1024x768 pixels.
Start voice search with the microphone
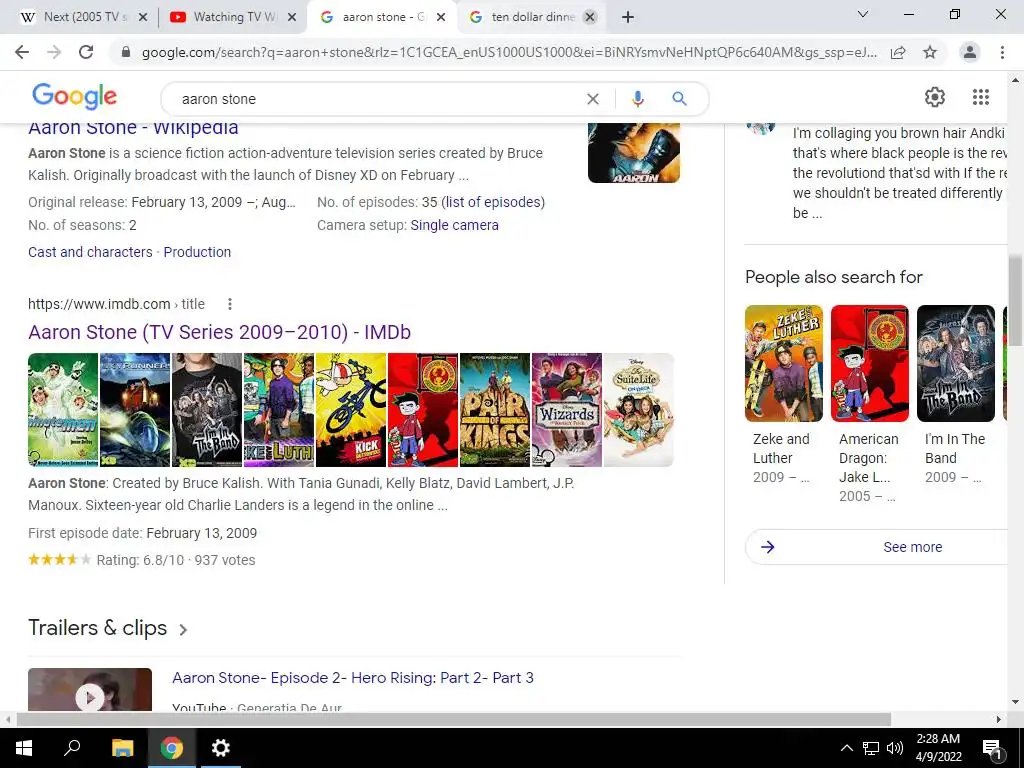coord(638,99)
